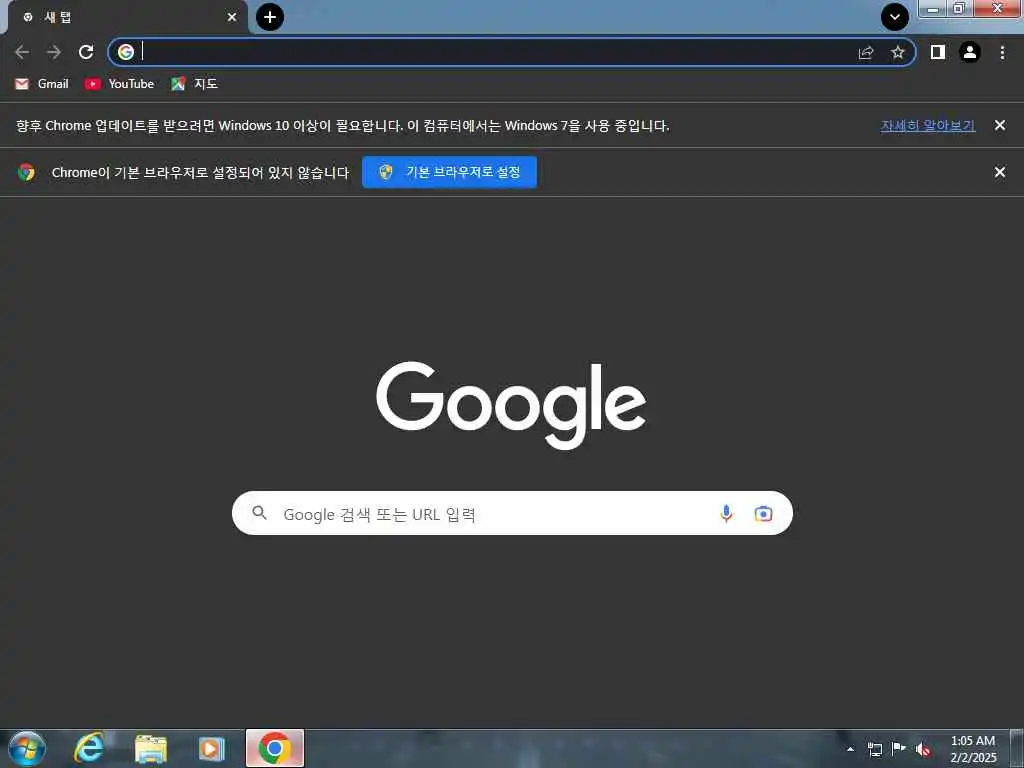Search by image with camera icon
The width and height of the screenshot is (1024, 768).
763,514
